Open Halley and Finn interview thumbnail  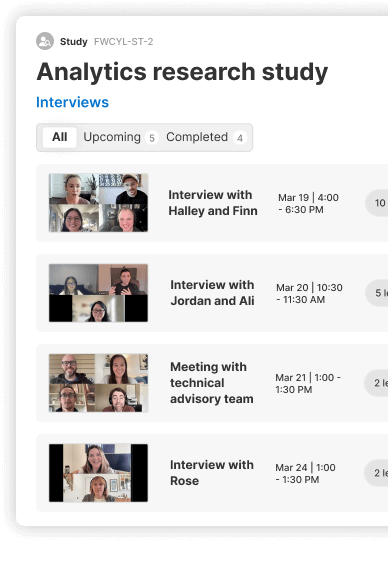98,203
